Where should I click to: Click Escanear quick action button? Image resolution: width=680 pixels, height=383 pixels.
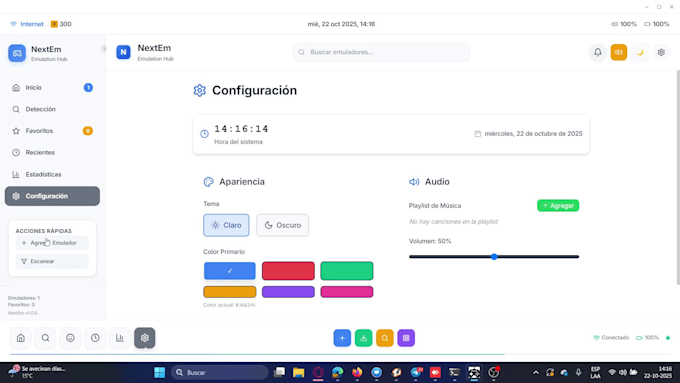(52, 261)
